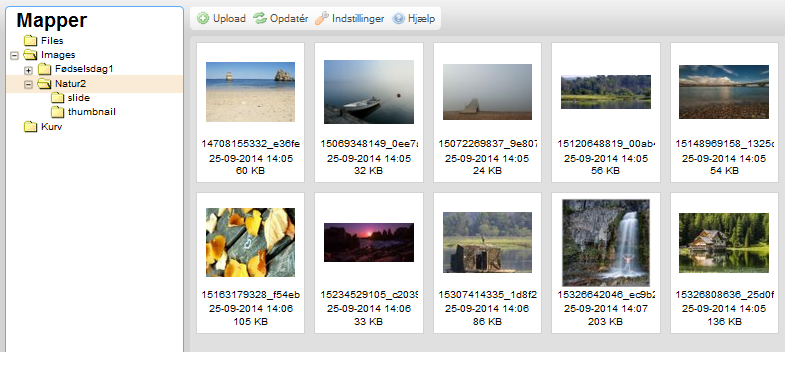801x387 pixels.
Task: Click the file name 15072269837_9e807
Action: [x=487, y=144]
